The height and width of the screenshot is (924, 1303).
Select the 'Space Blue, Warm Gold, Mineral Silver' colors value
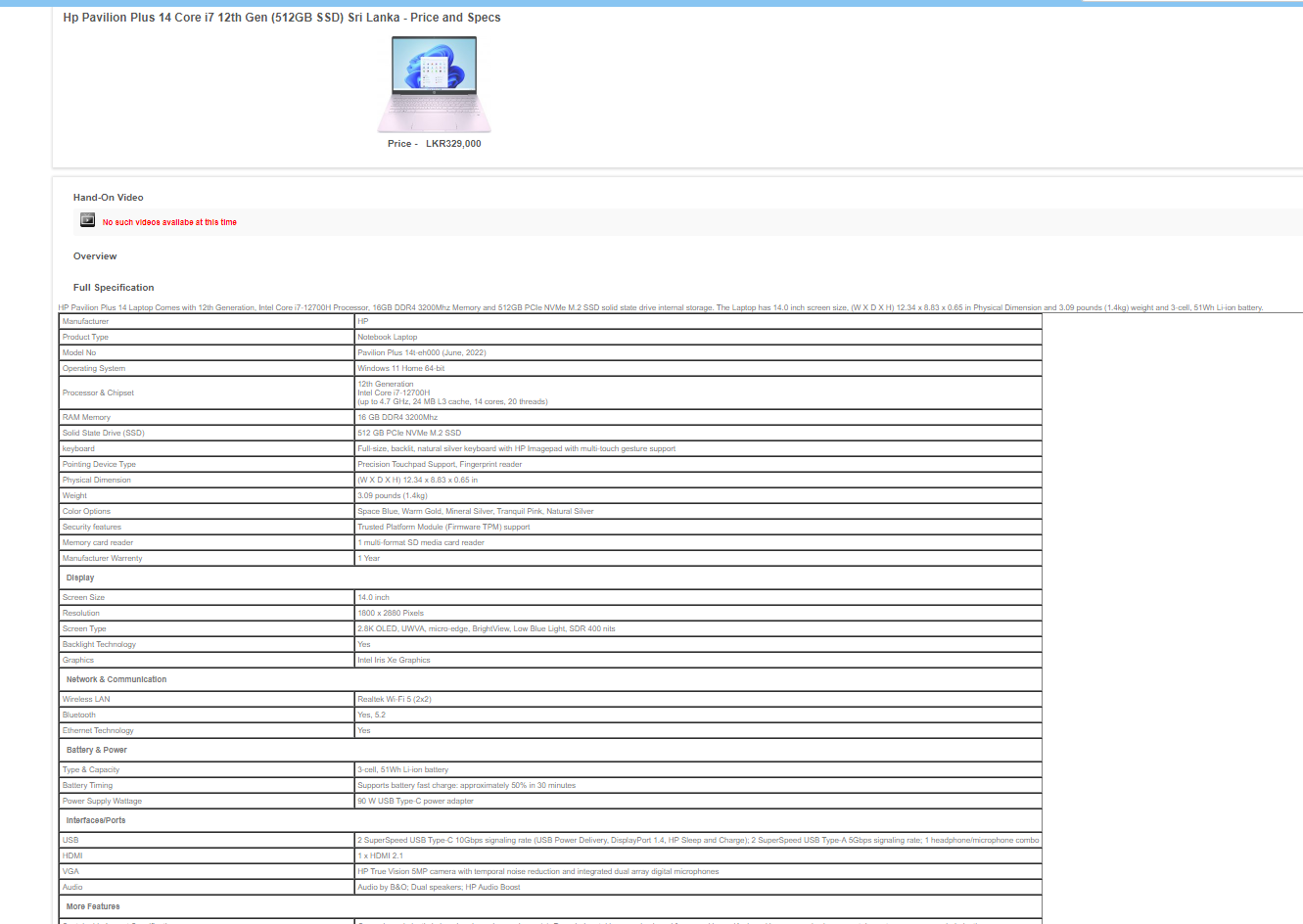click(476, 511)
